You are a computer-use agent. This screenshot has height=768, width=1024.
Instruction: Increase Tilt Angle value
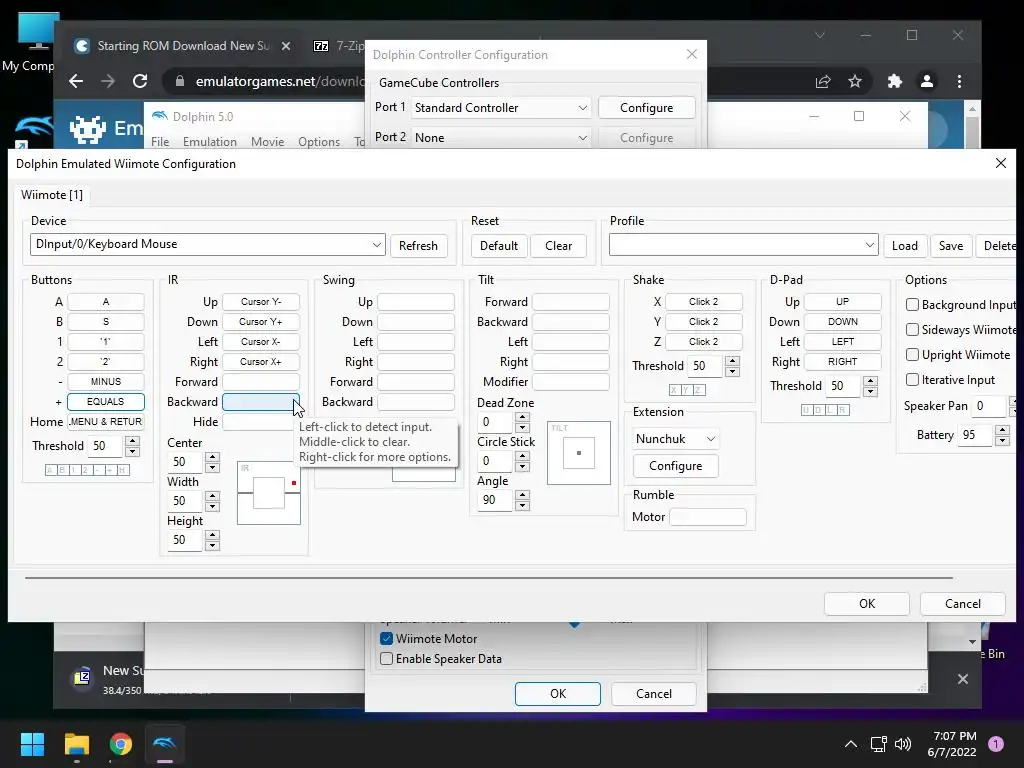click(x=522, y=495)
